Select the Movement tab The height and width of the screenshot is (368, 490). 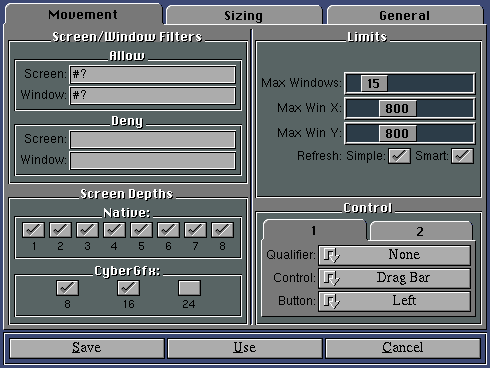(83, 14)
